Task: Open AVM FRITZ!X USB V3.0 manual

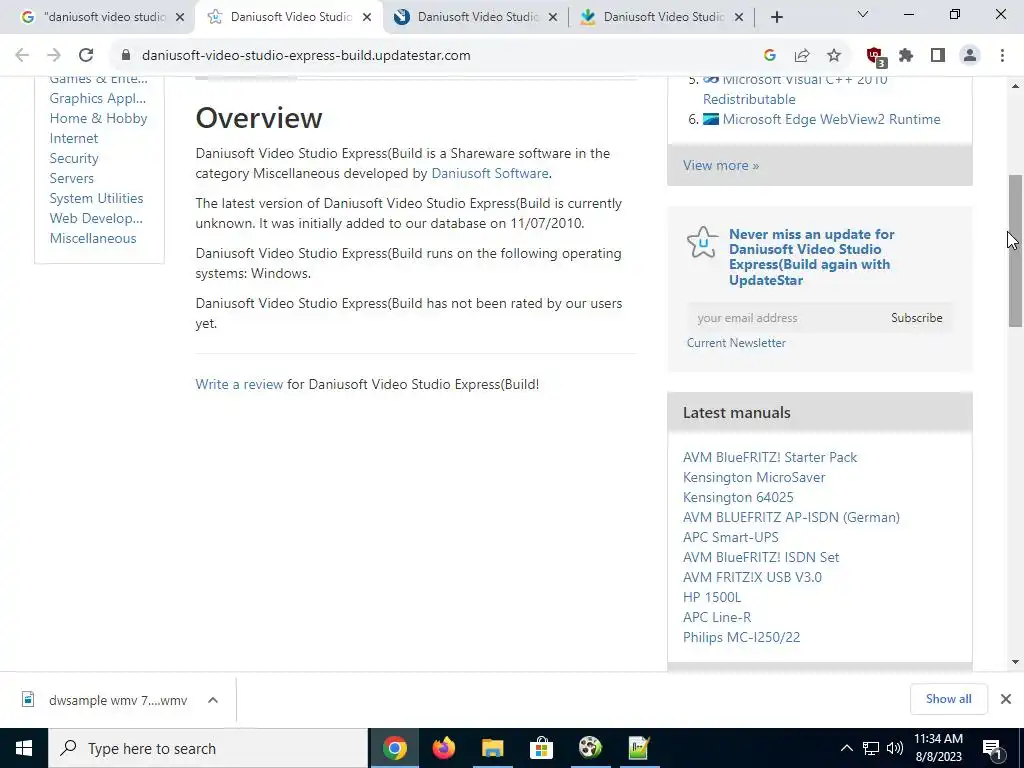Action: 752,577
